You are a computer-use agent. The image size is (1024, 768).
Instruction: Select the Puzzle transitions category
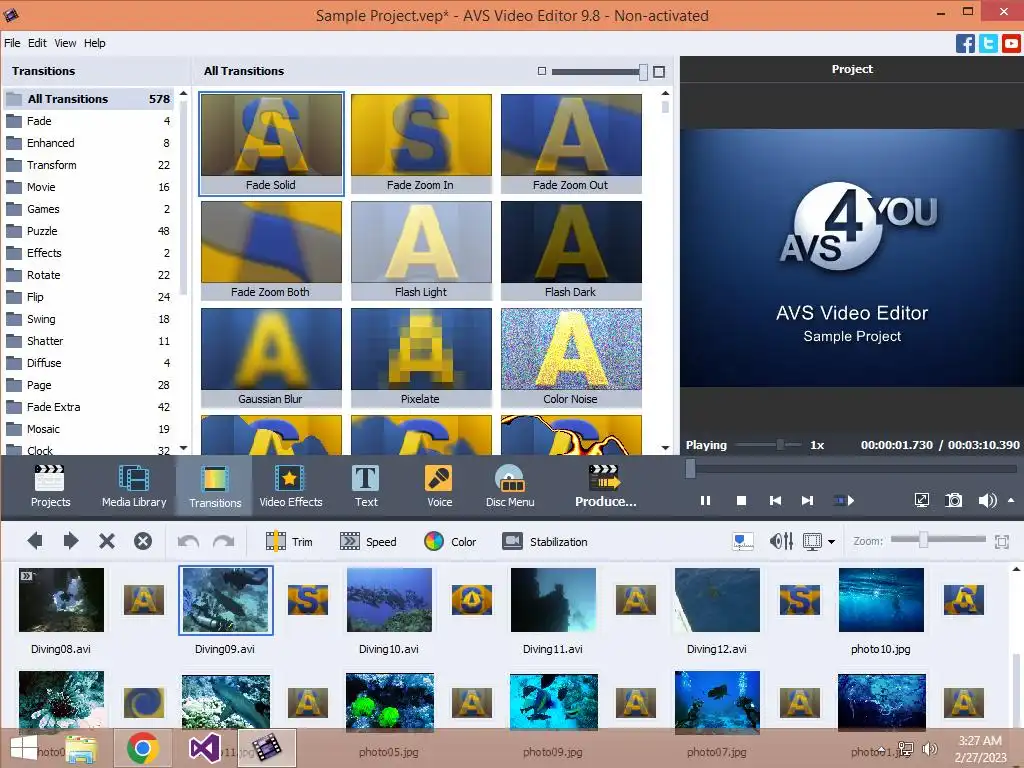(x=88, y=231)
